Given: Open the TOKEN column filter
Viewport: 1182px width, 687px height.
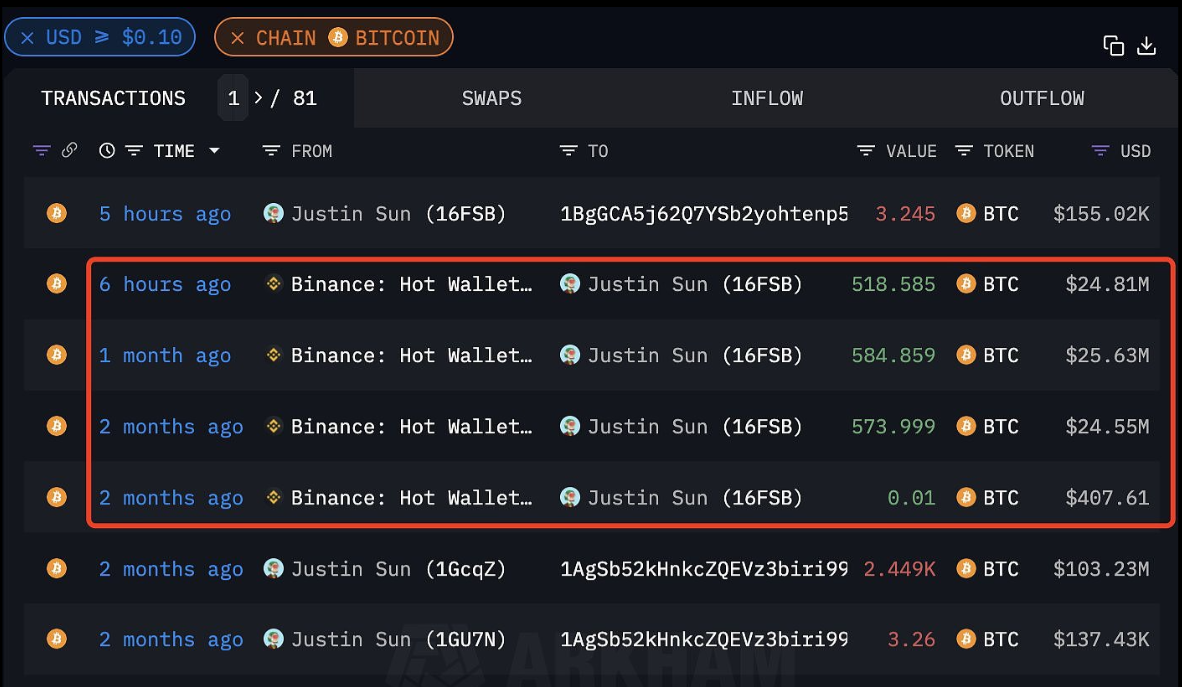Looking at the screenshot, I should [x=964, y=151].
